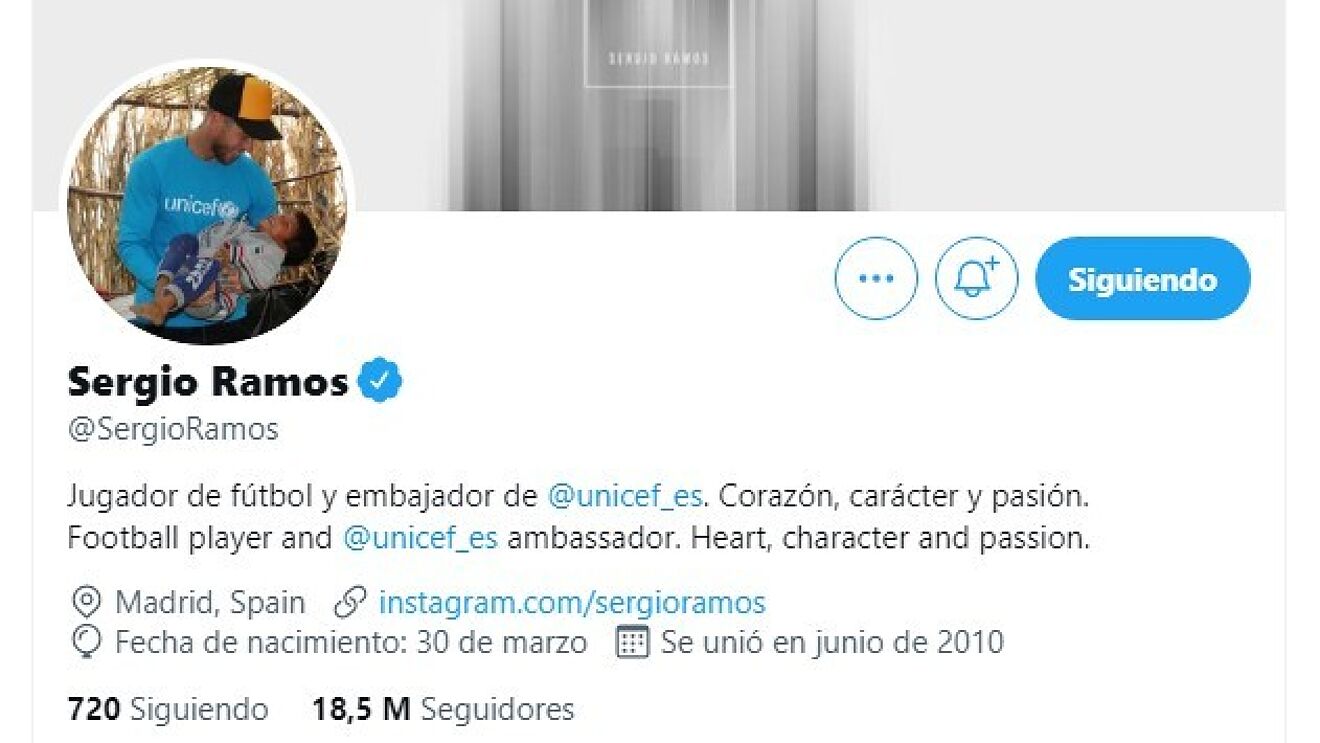The width and height of the screenshot is (1320, 743).
Task: Open @unicef_es mention in the English bio line
Action: pyautogui.click(x=420, y=538)
